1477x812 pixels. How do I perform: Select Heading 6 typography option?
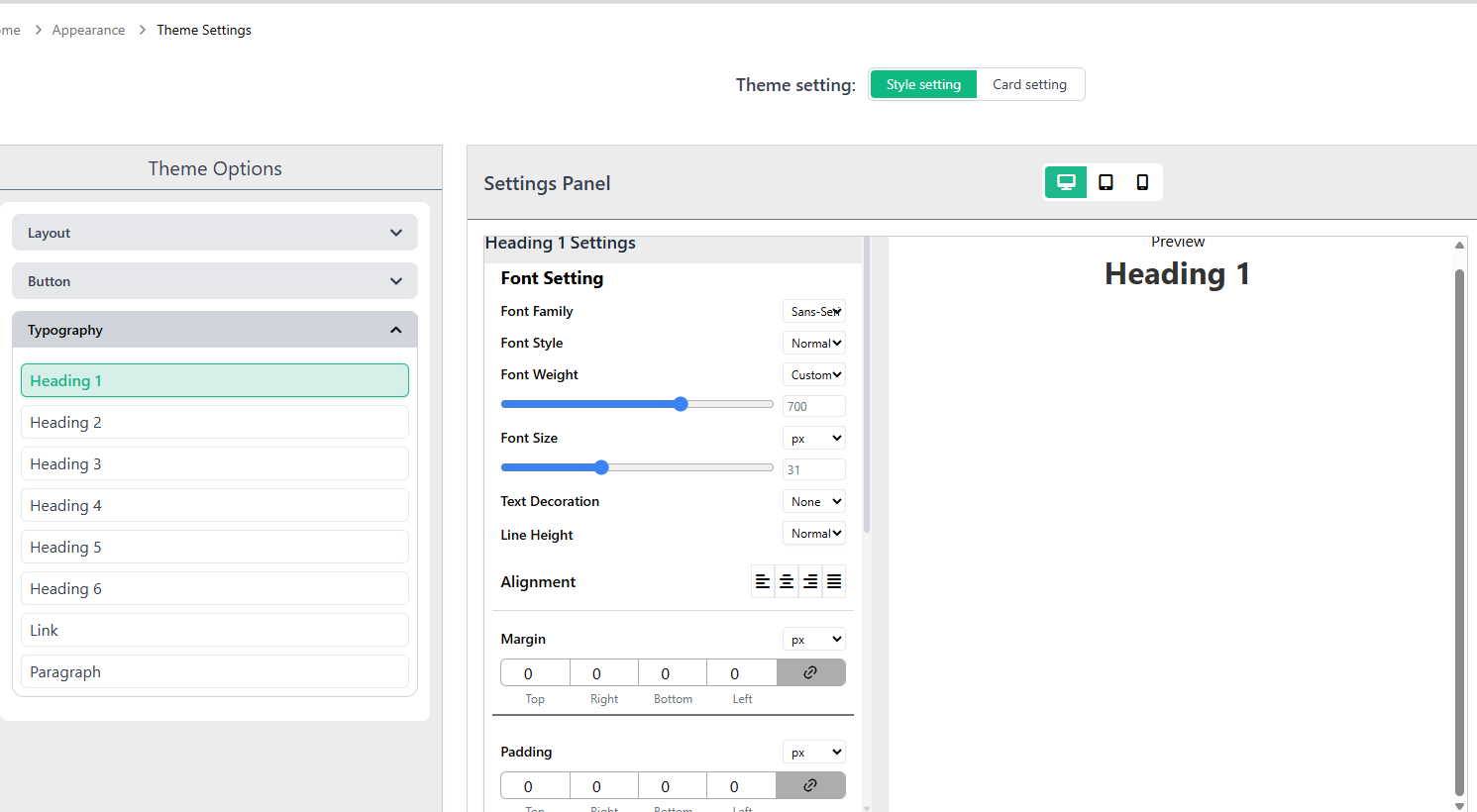215,588
